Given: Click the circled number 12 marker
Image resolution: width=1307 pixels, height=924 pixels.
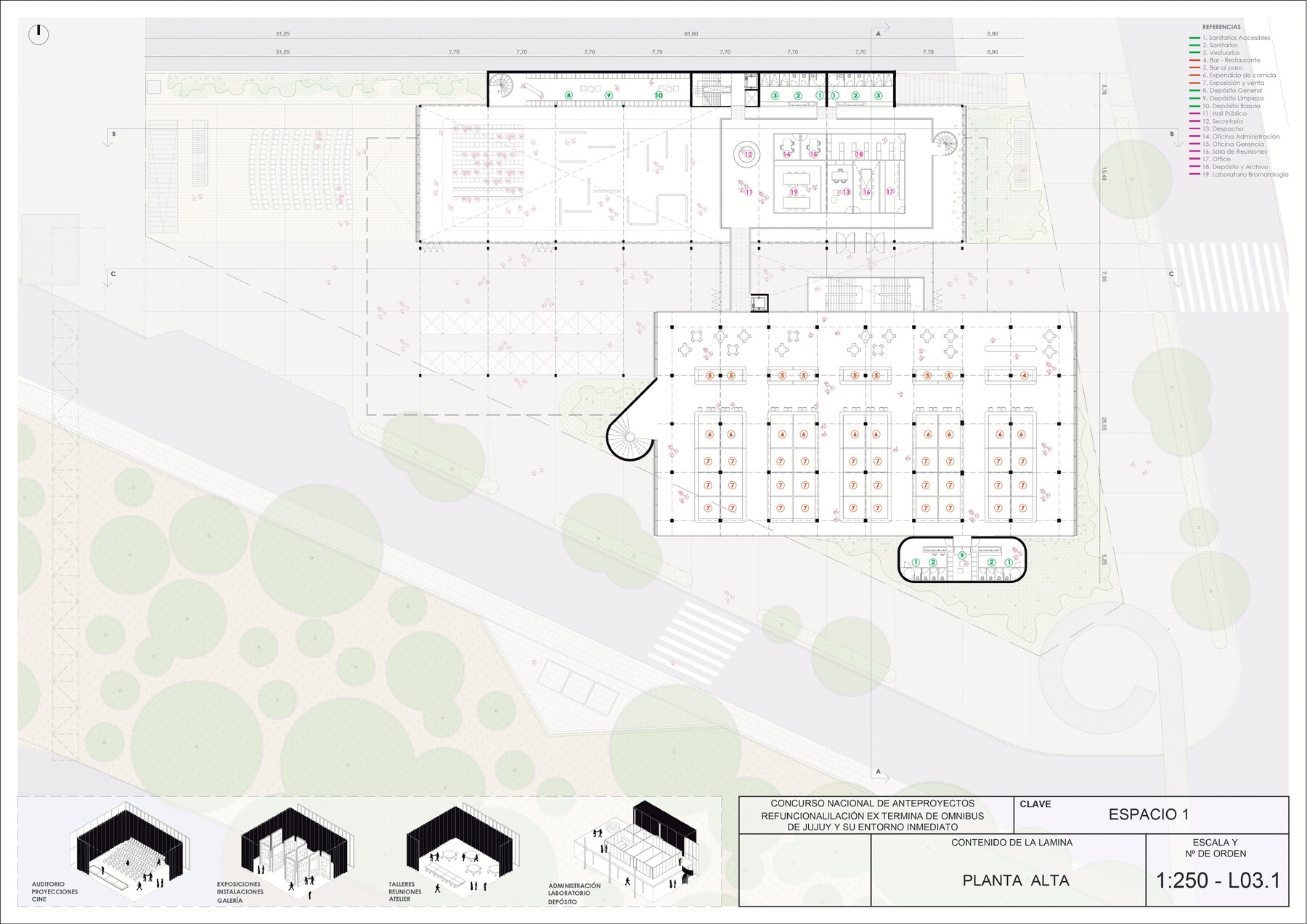Looking at the screenshot, I should tap(748, 155).
